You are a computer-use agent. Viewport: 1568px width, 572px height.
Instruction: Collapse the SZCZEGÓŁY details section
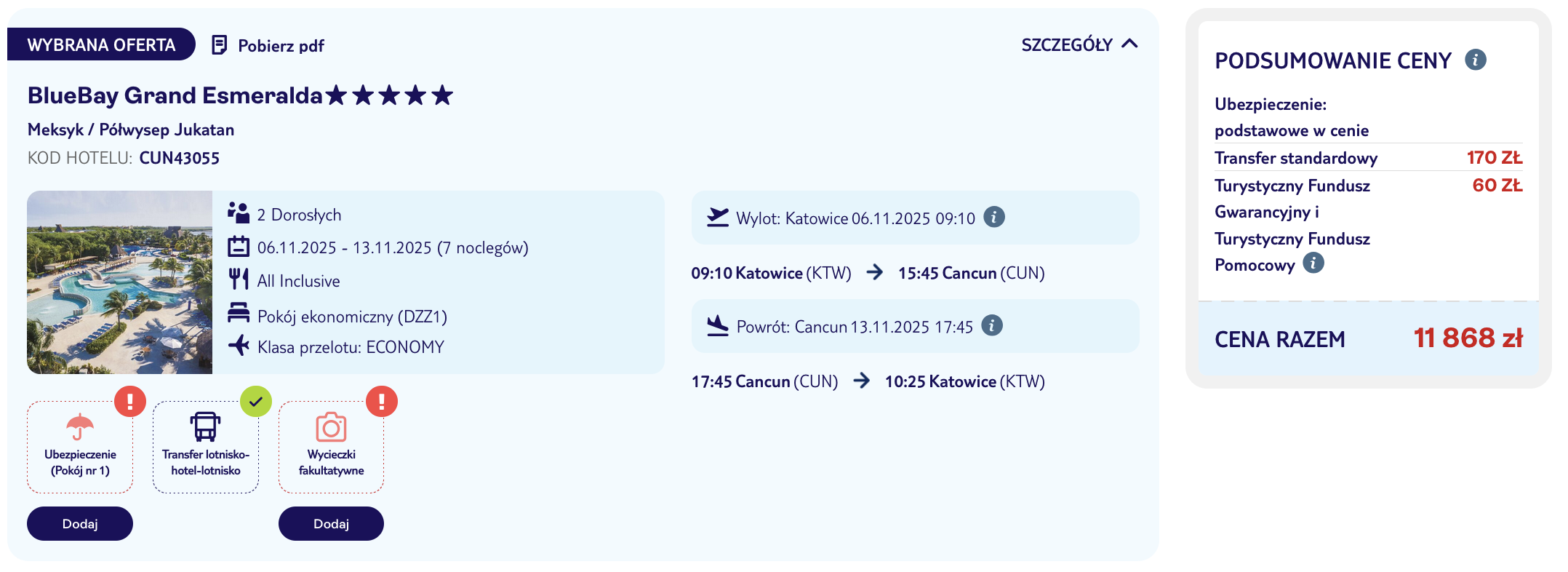(x=1067, y=45)
